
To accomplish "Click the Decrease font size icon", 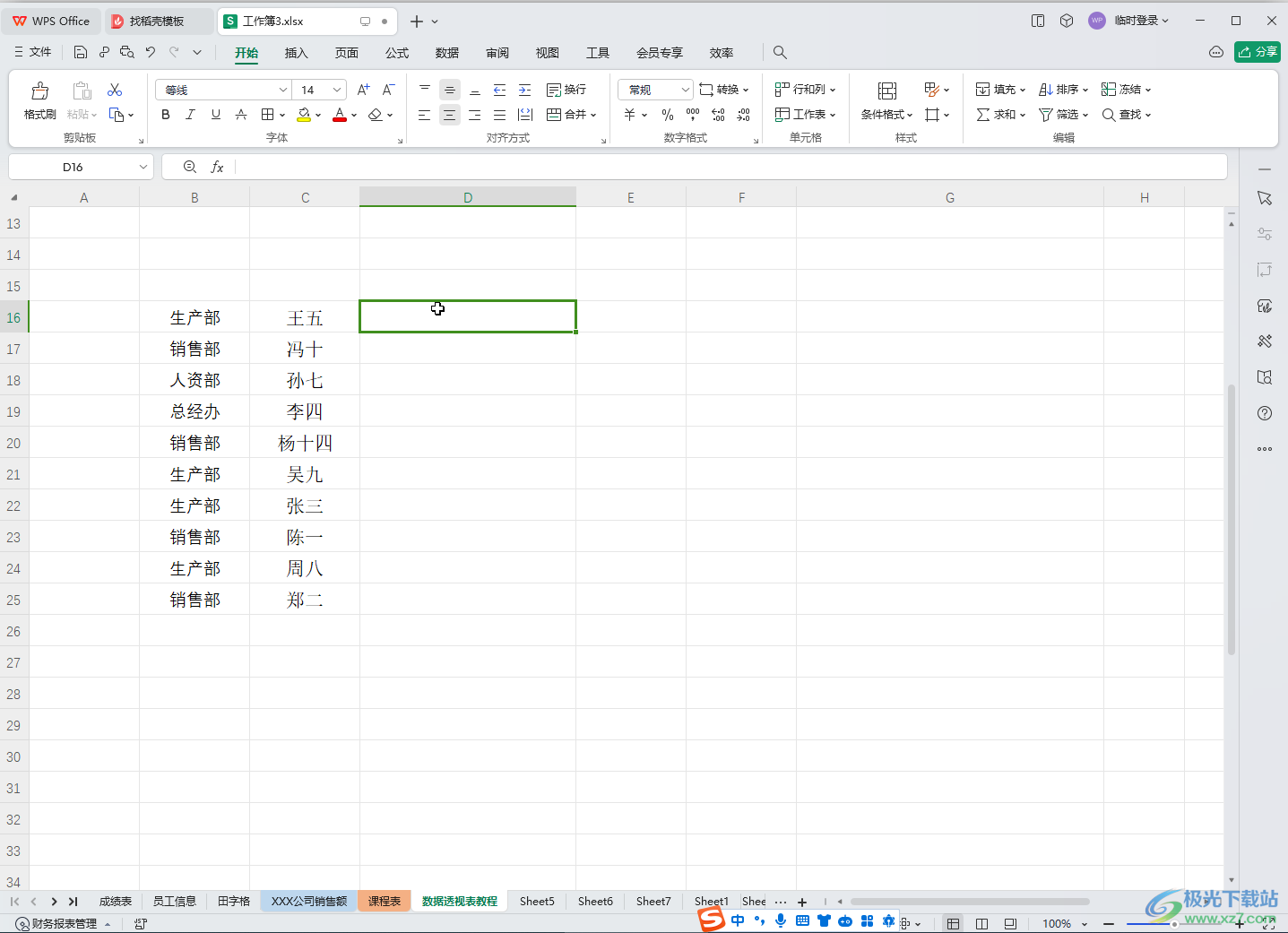I will pyautogui.click(x=388, y=90).
